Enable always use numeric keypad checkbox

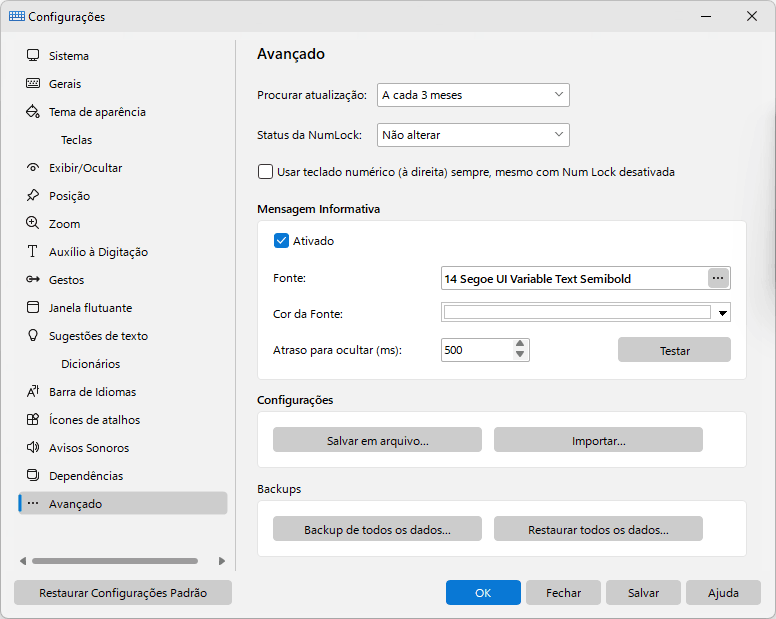[x=265, y=172]
